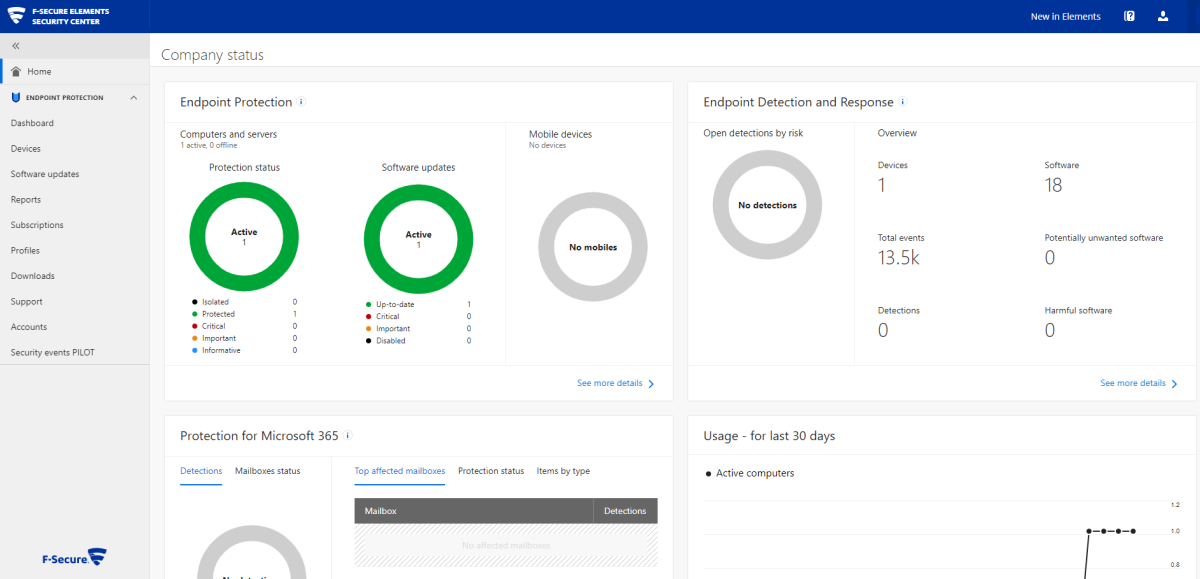Image resolution: width=1200 pixels, height=579 pixels.
Task: Click info icon beside Endpoint Detection and Response
Action: click(902, 102)
